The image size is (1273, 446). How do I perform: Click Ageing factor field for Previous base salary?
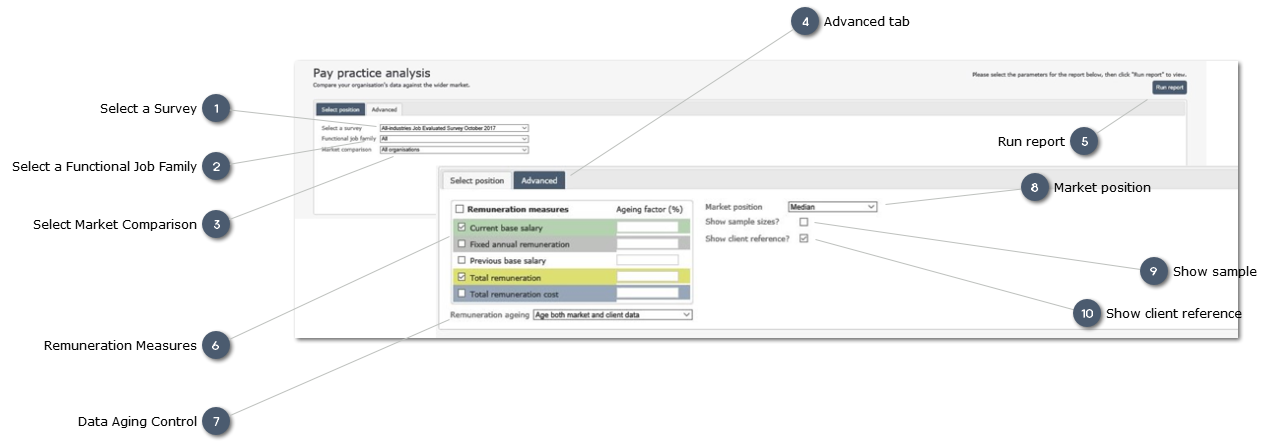(x=646, y=260)
